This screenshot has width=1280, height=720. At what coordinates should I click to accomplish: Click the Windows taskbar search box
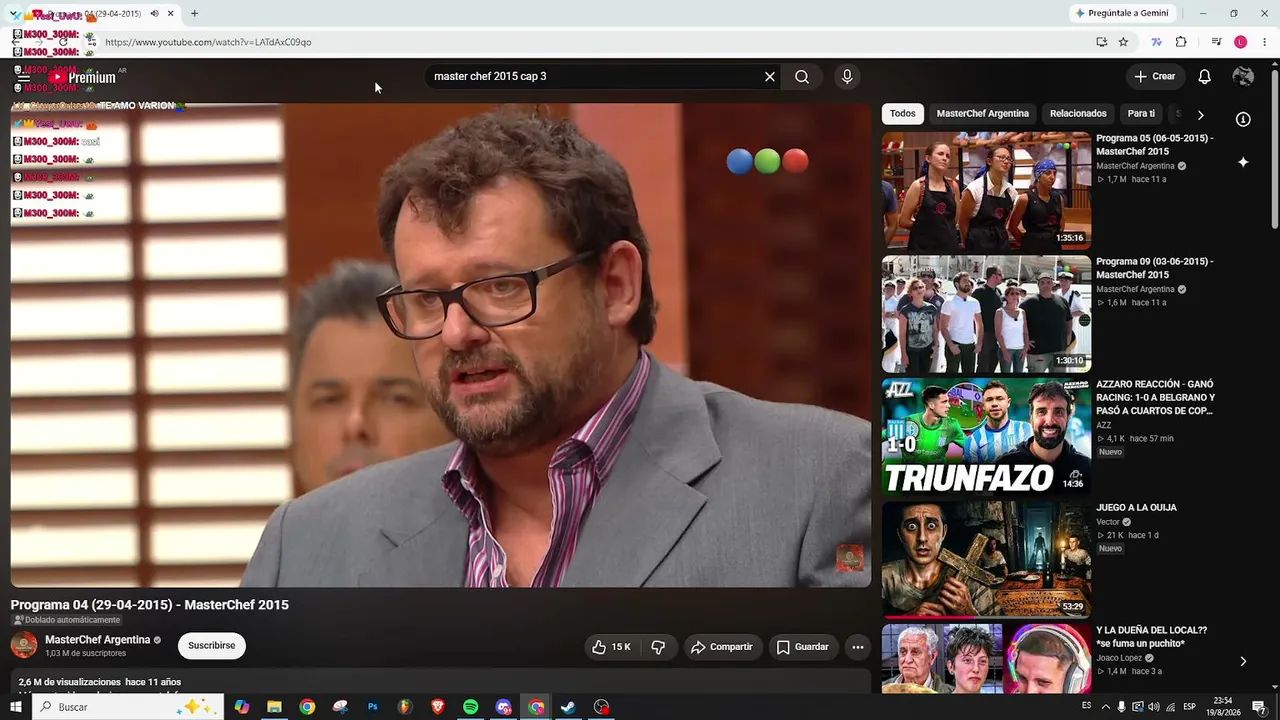128,707
